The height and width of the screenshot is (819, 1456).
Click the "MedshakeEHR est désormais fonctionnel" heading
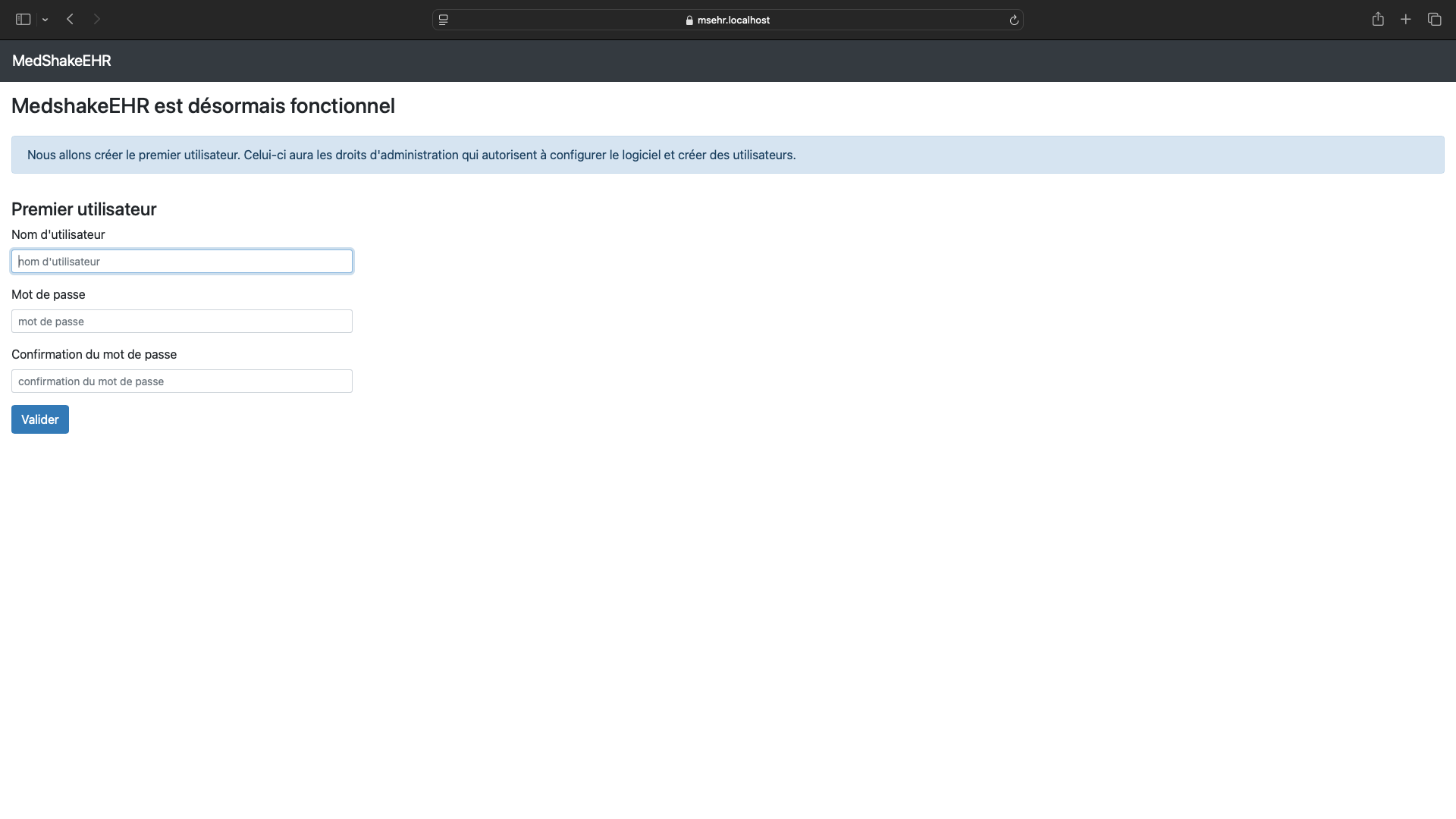click(x=203, y=105)
